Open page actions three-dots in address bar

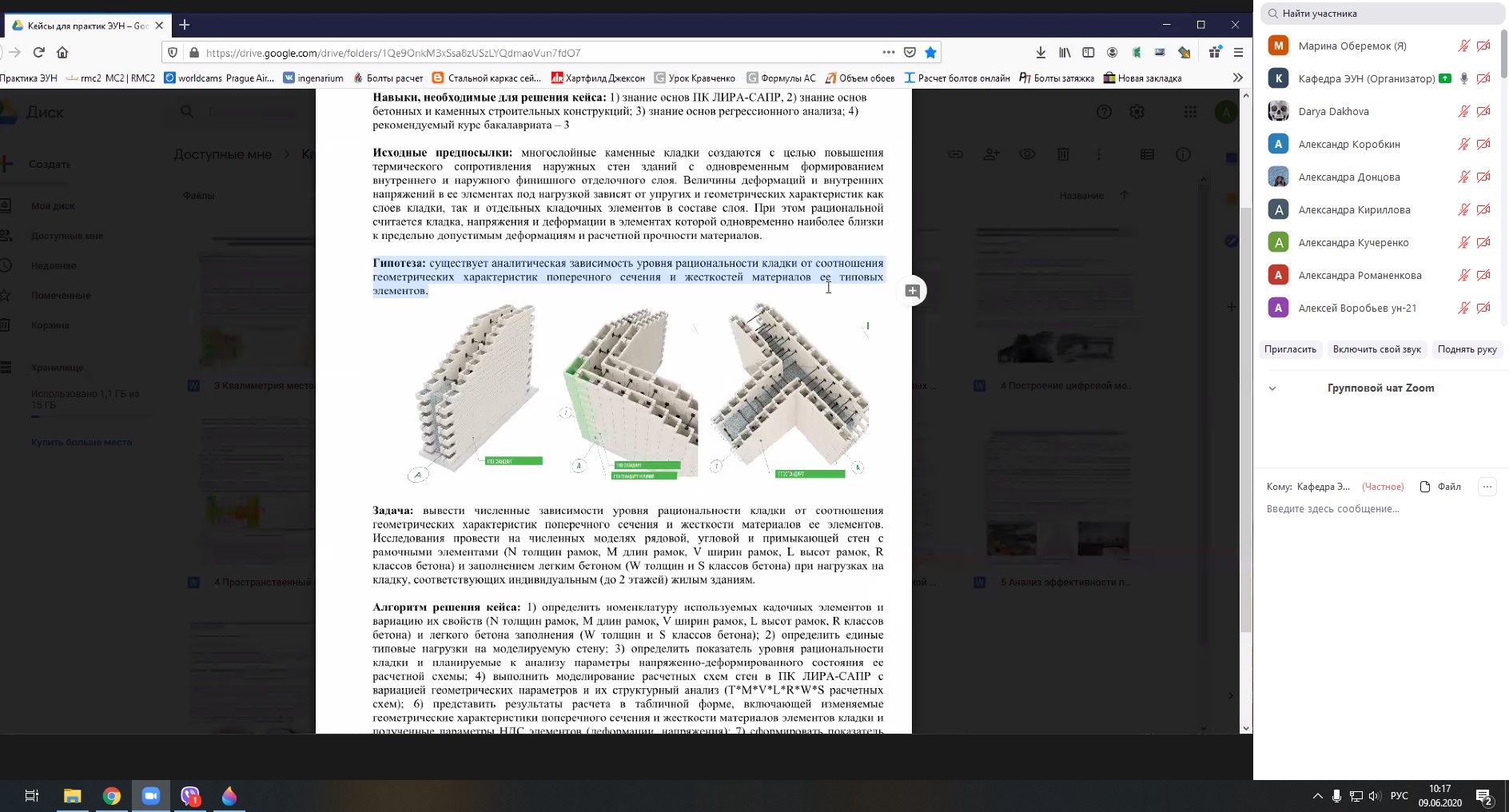point(888,52)
